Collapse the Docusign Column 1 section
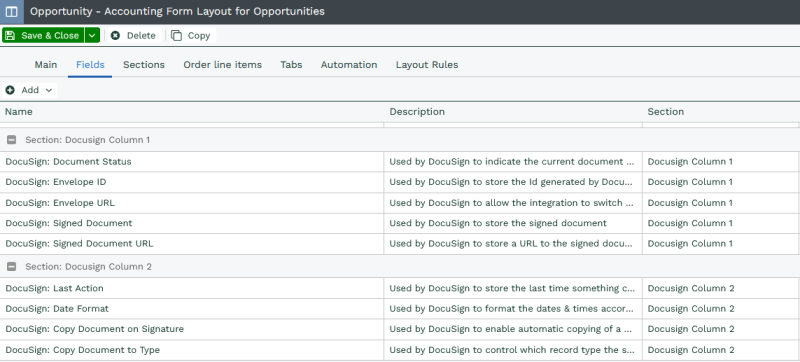 [11, 140]
